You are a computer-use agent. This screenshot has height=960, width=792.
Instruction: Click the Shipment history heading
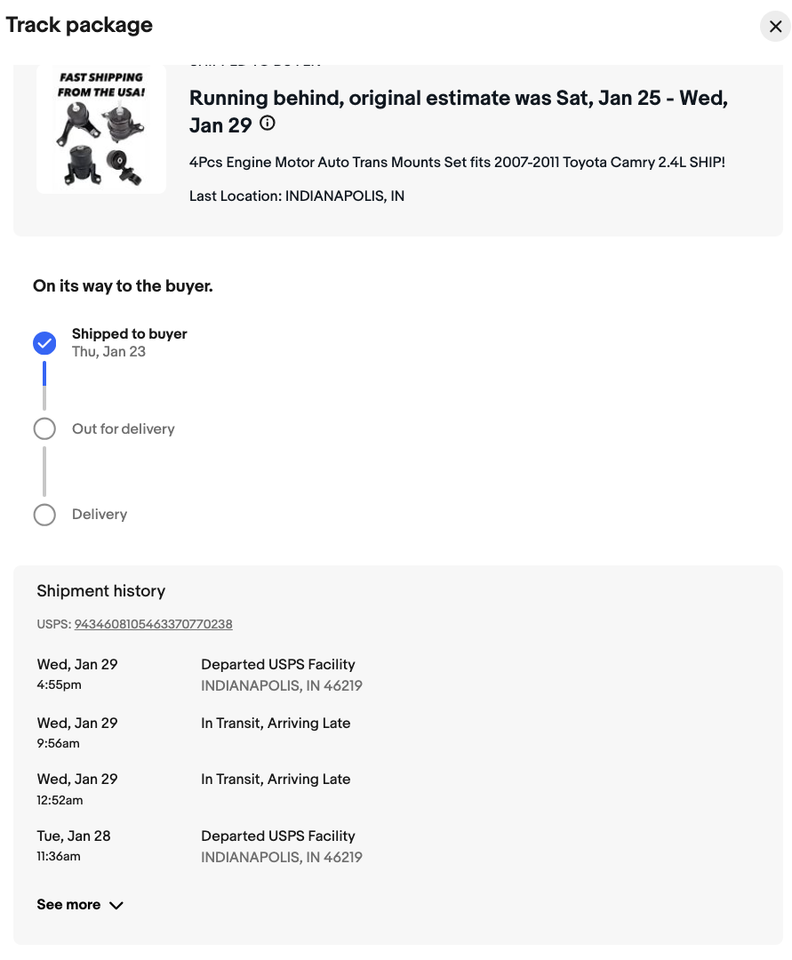pos(101,591)
